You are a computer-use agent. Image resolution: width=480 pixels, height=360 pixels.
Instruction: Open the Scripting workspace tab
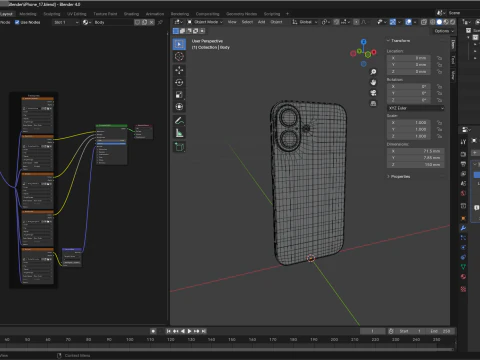pyautogui.click(x=272, y=14)
